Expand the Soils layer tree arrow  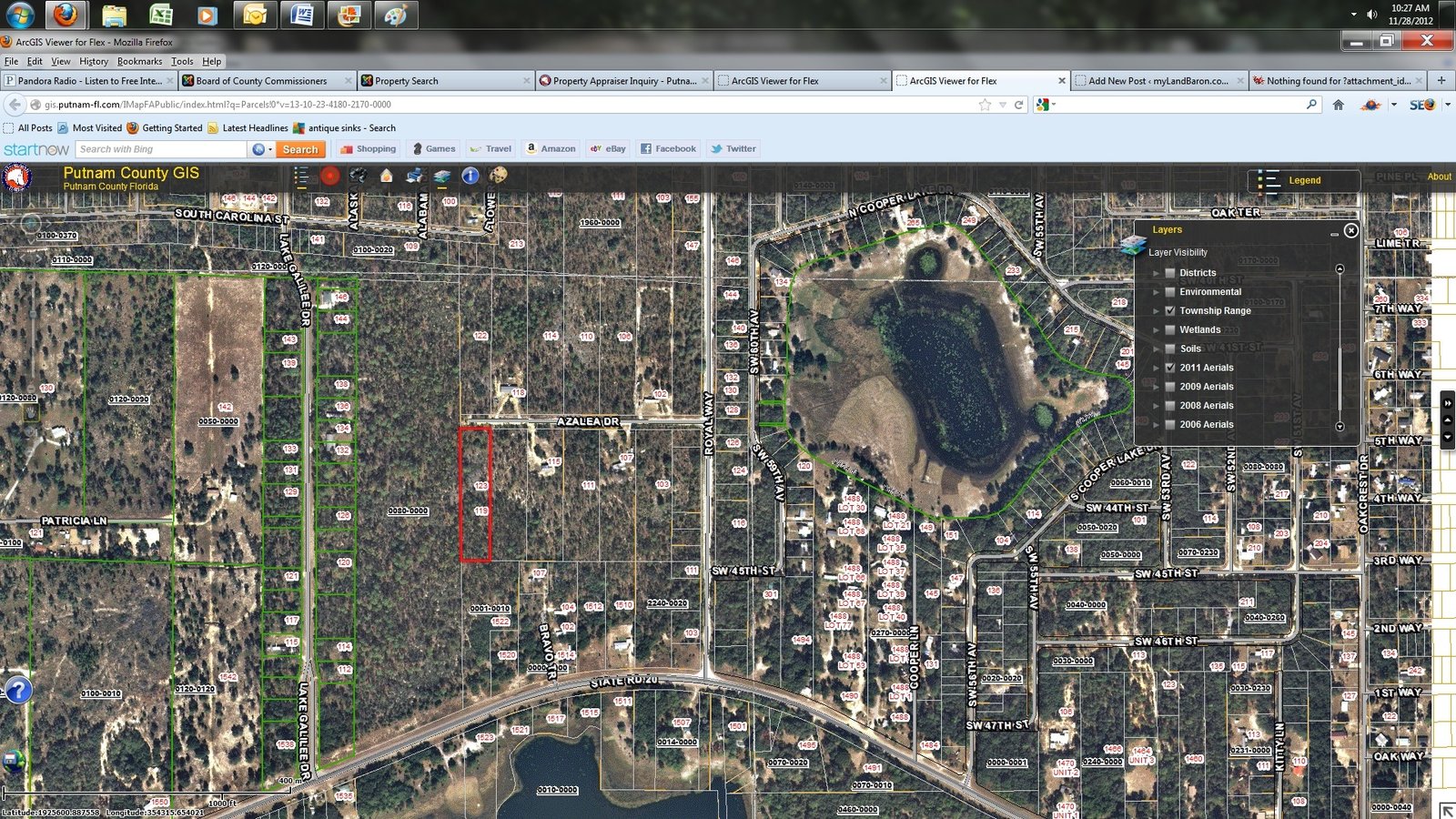[1157, 349]
